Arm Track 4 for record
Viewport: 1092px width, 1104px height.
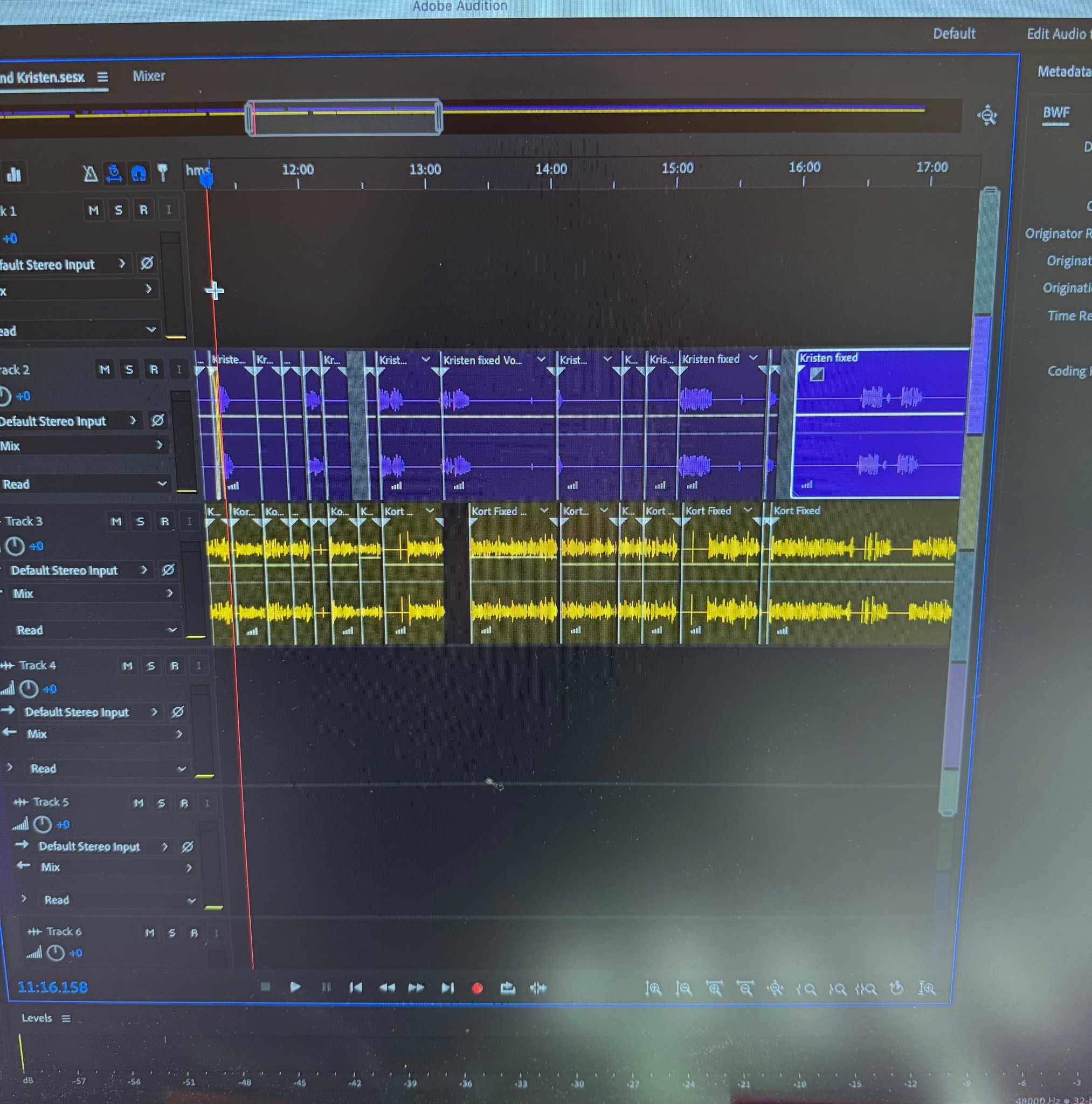pyautogui.click(x=175, y=666)
